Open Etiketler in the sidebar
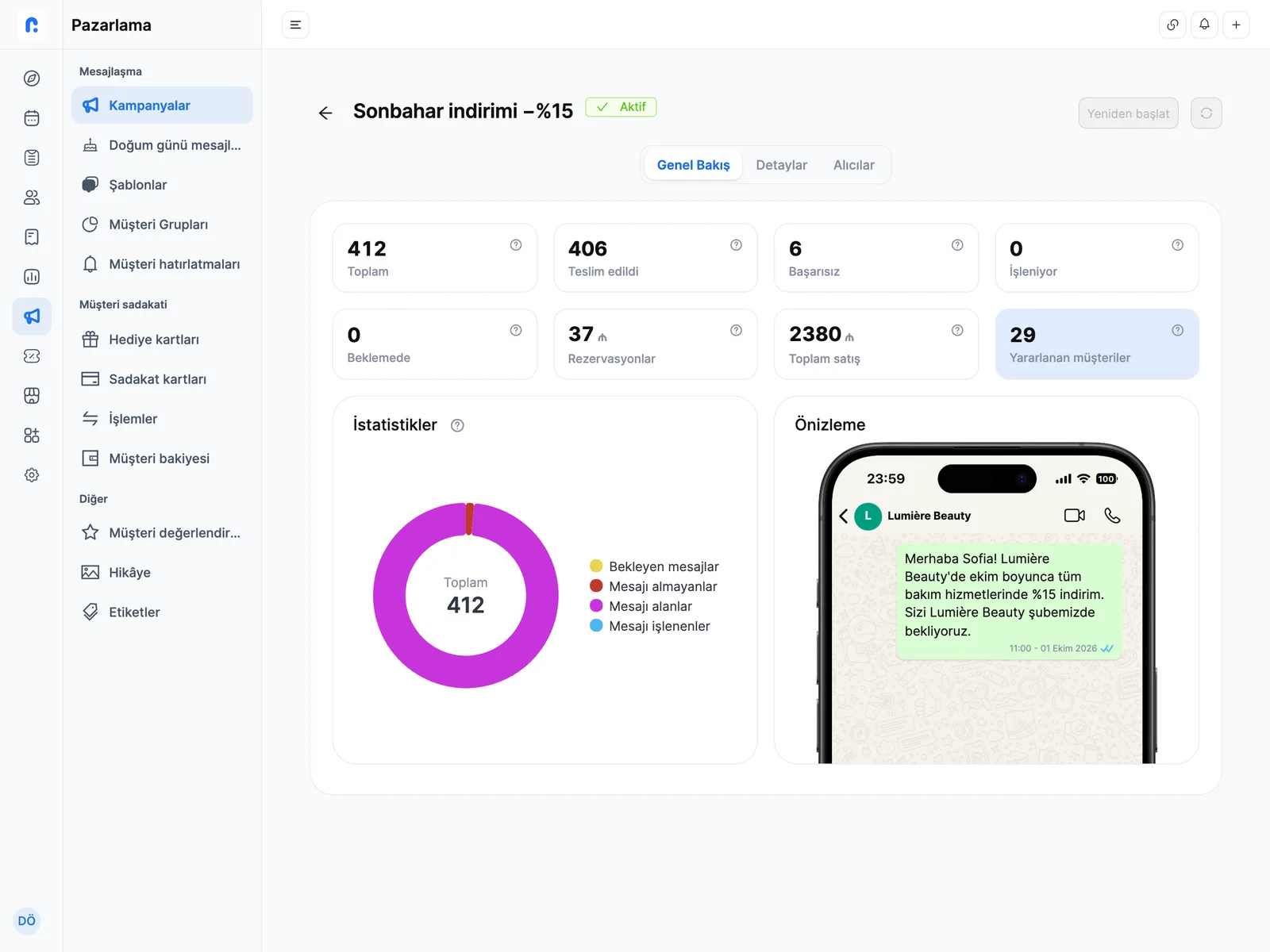 pos(162,612)
